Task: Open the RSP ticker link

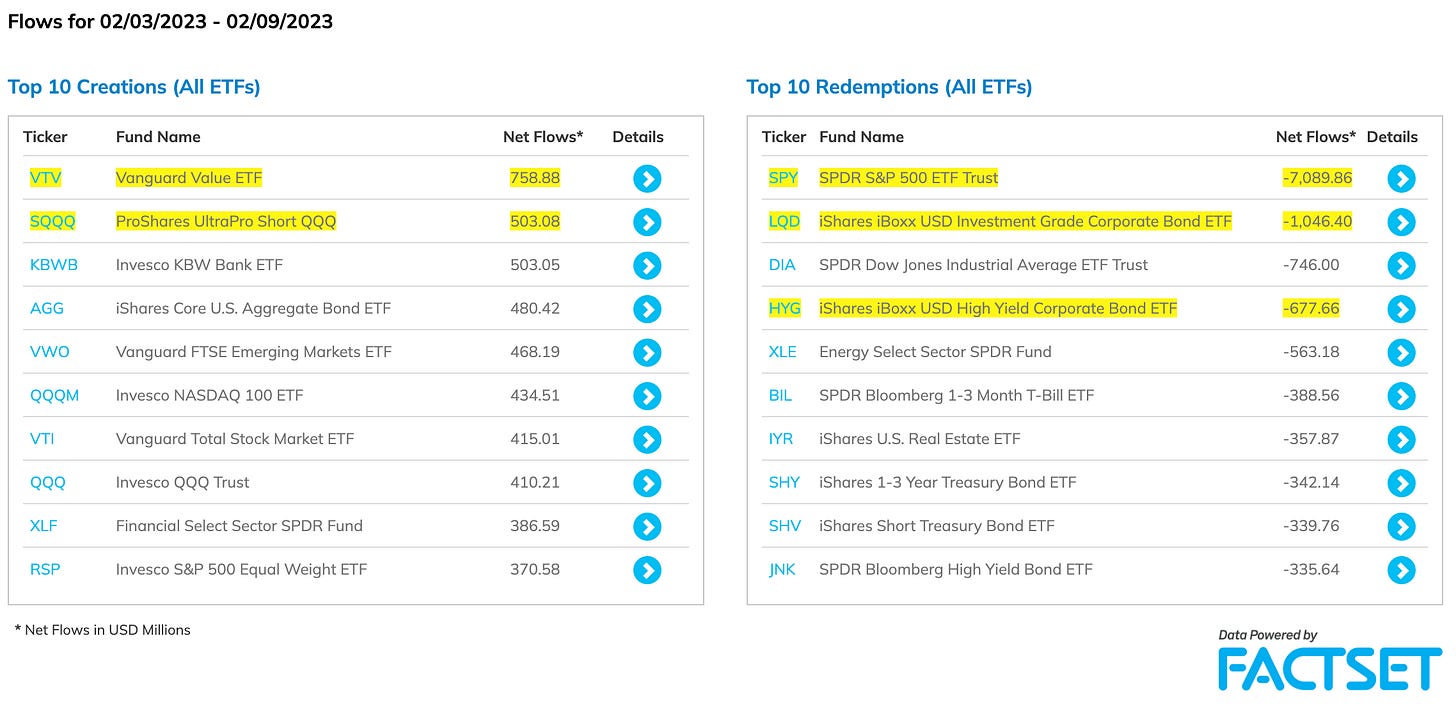Action: [x=45, y=569]
